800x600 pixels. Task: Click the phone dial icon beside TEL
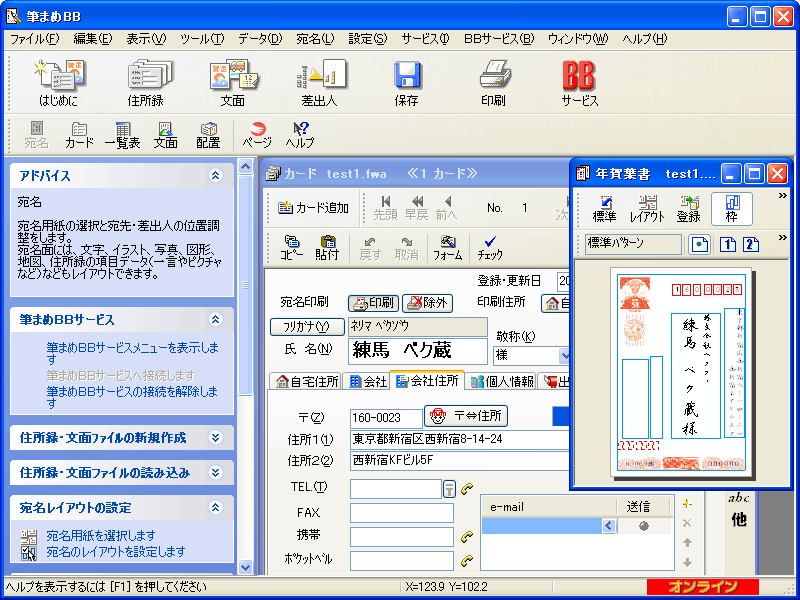point(467,489)
